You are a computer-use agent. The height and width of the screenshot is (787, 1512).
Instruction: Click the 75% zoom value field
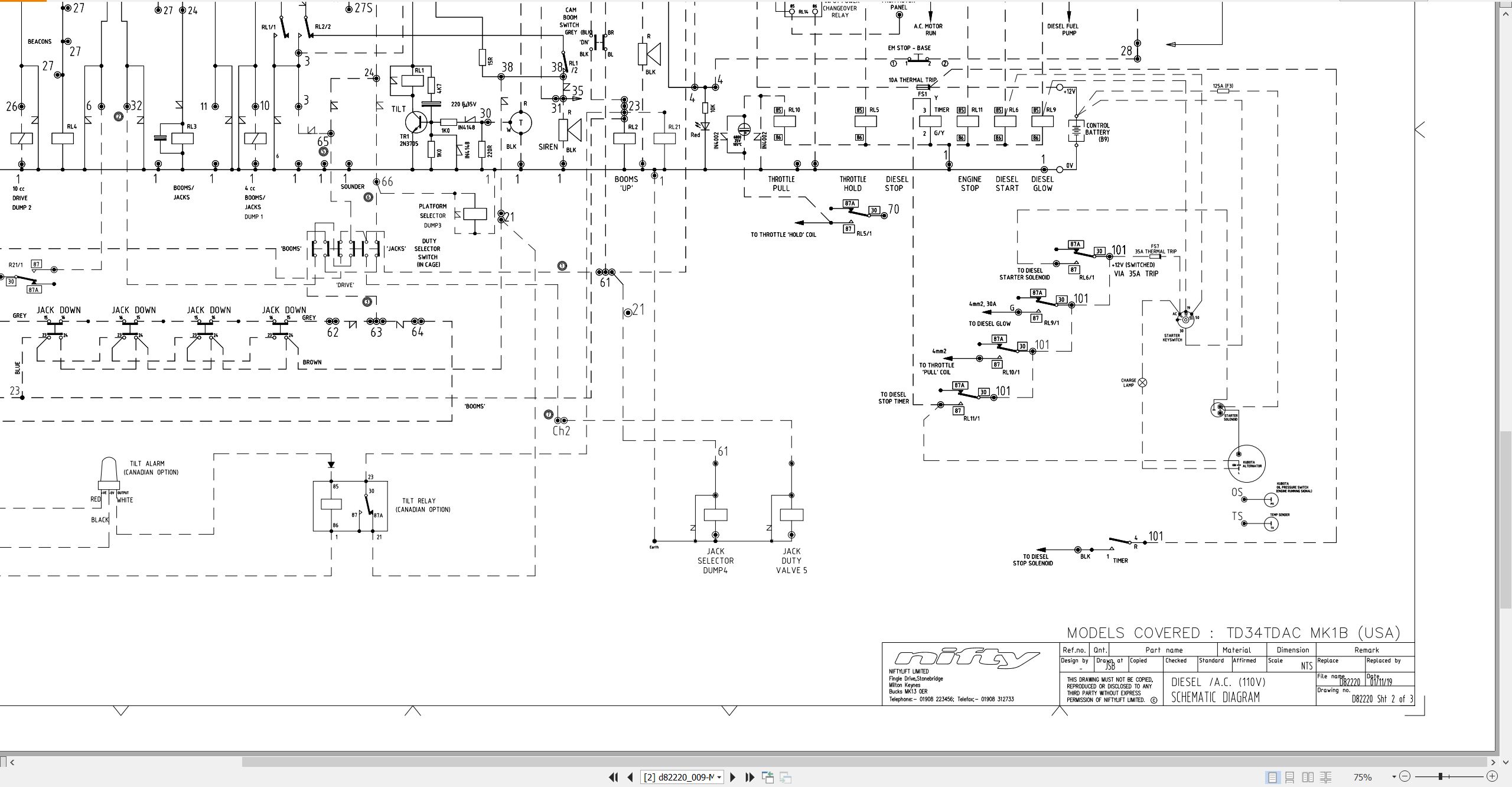1363,777
